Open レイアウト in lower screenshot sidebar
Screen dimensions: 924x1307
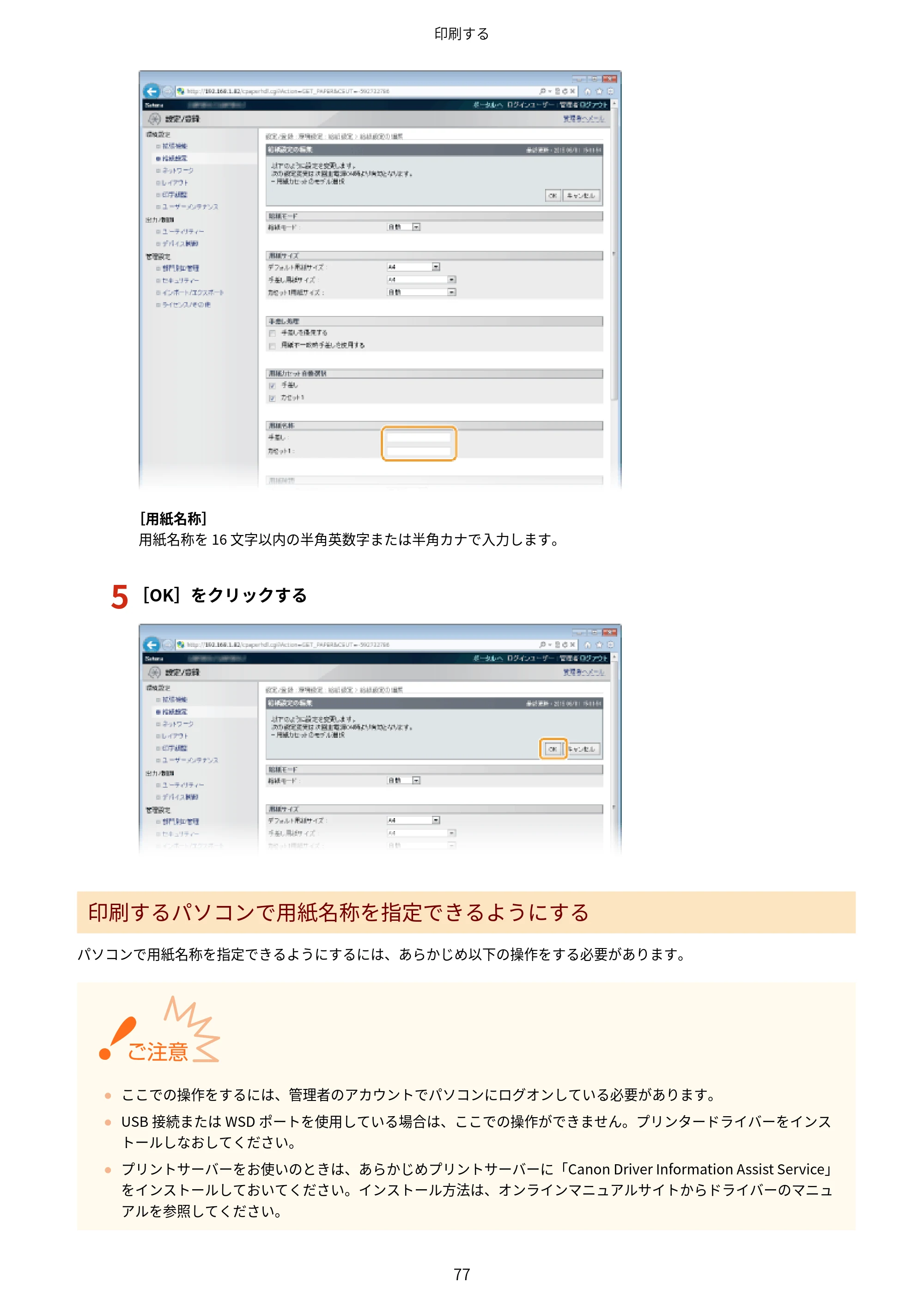click(174, 736)
